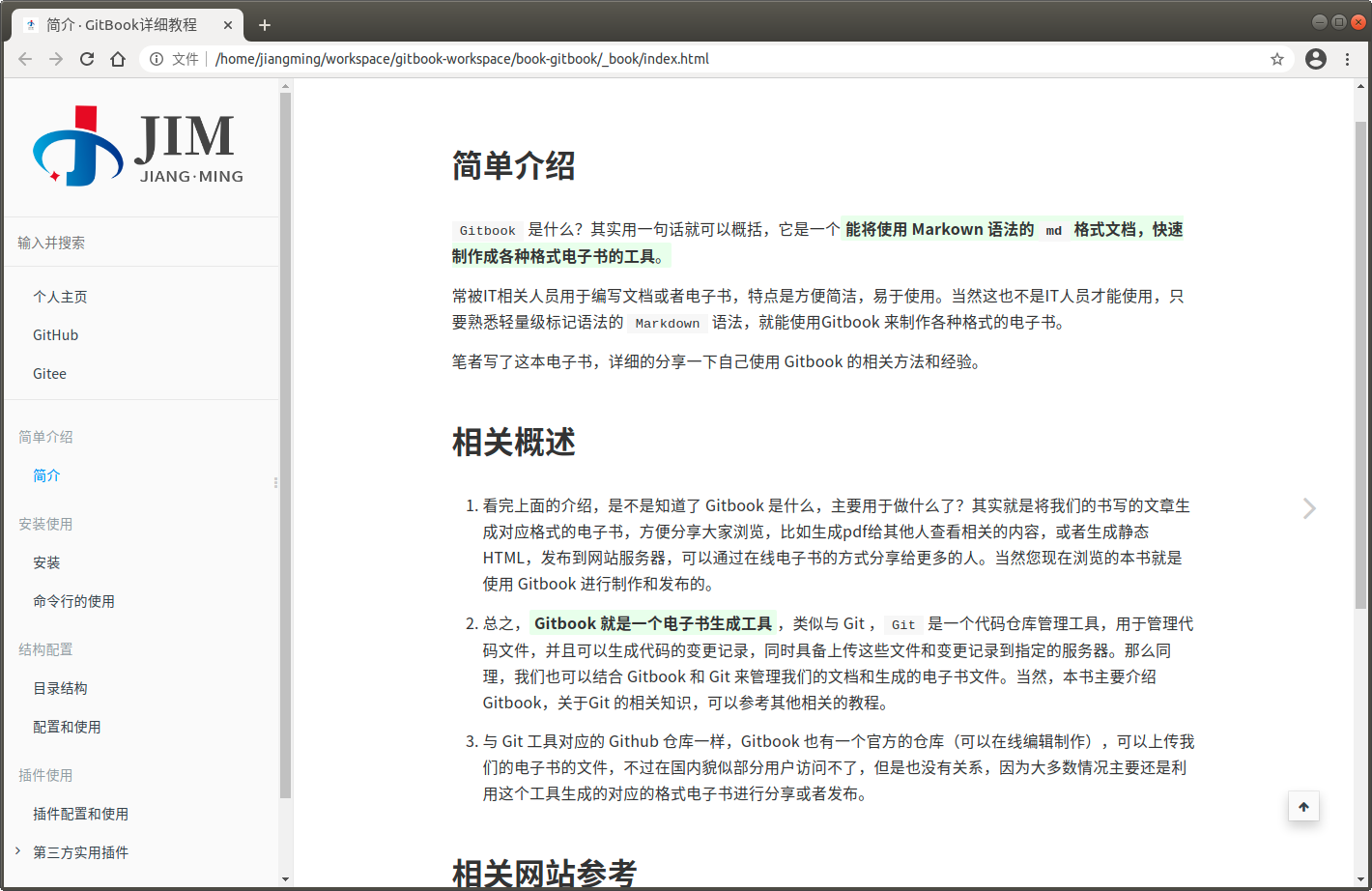Expand the 第三方实用插件 section arrow
The width and height of the screenshot is (1372, 891).
(17, 851)
